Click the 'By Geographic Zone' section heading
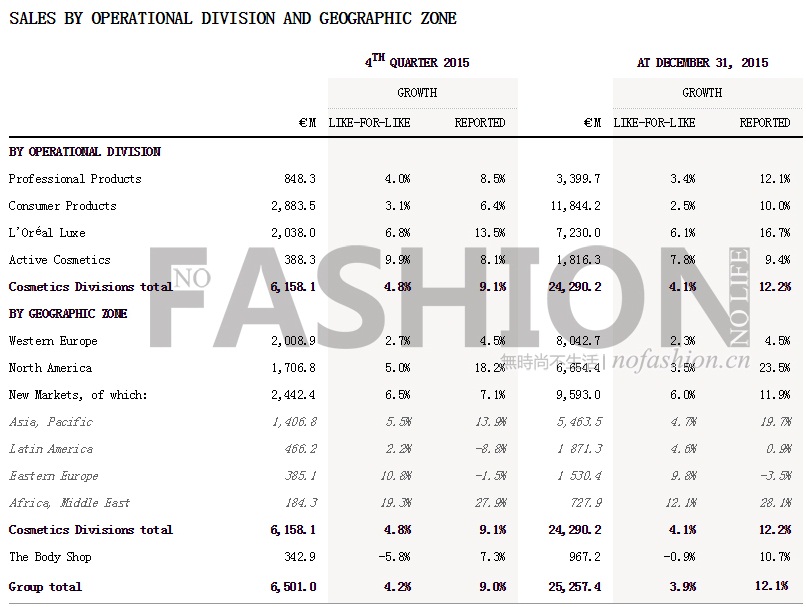806x607 pixels. tap(68, 314)
